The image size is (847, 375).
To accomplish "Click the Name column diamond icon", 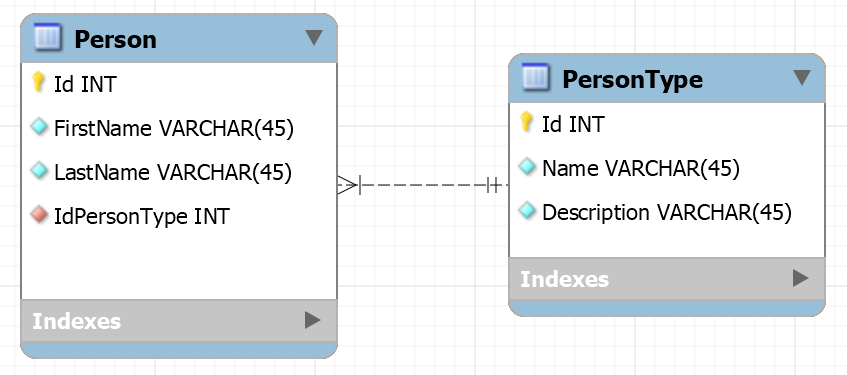I will (x=527, y=166).
